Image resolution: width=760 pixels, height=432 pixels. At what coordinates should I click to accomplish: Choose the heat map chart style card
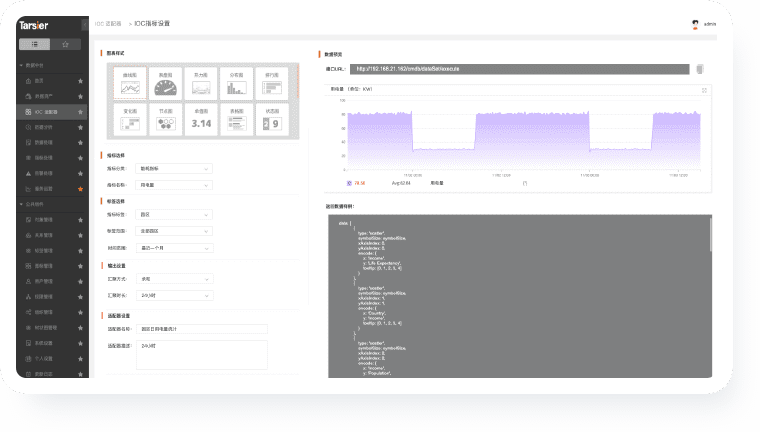(201, 83)
